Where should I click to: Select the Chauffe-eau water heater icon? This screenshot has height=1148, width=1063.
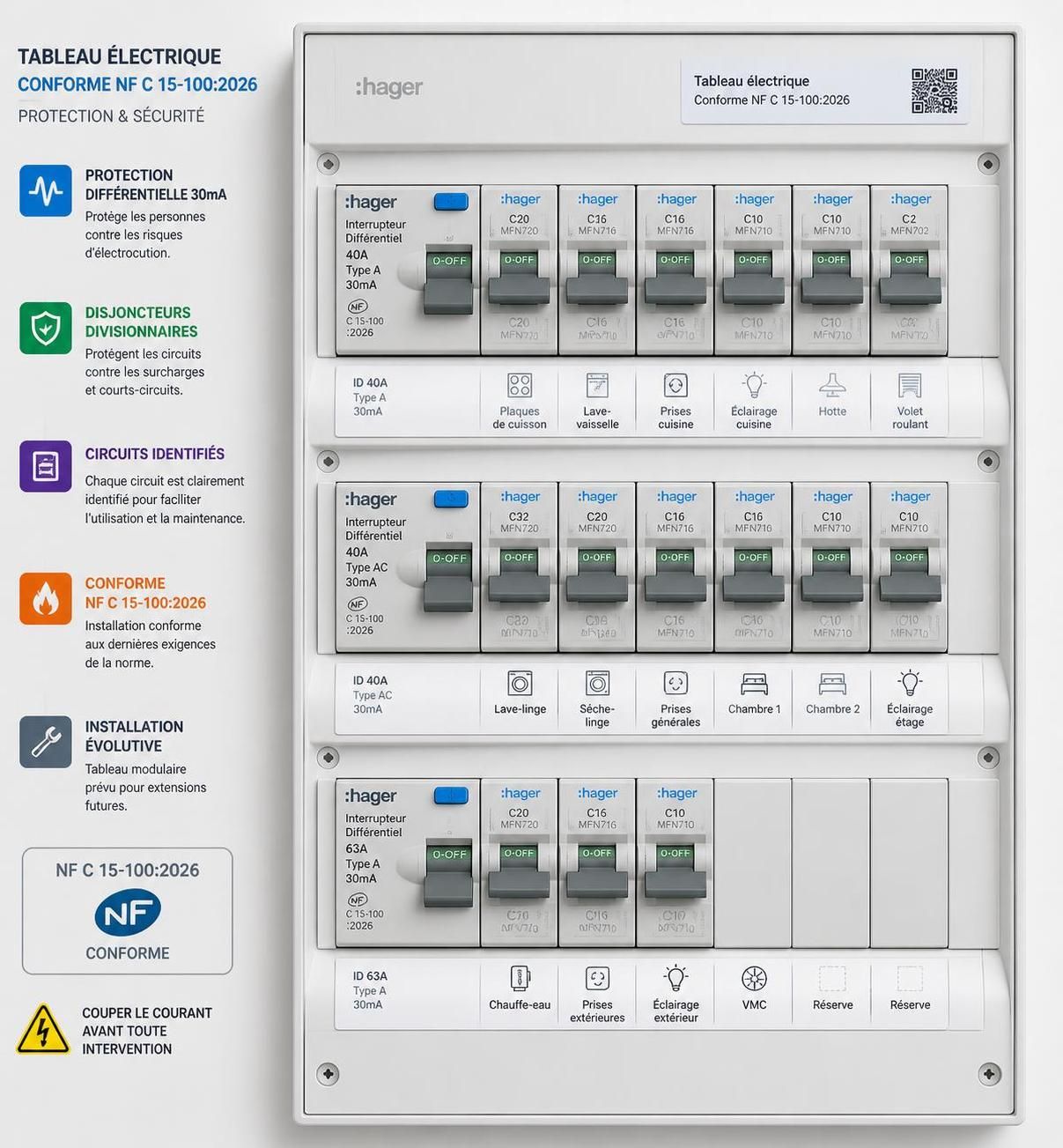click(520, 978)
